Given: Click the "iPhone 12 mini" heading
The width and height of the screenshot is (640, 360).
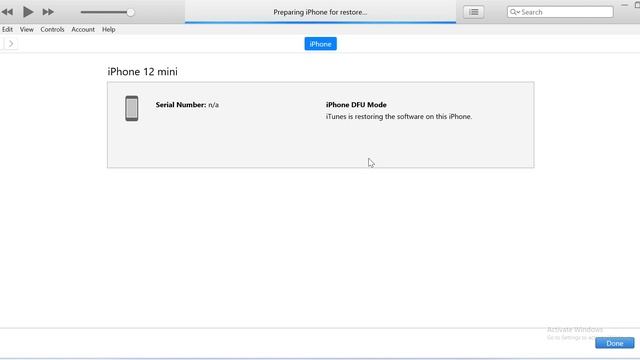Looking at the screenshot, I should click(142, 72).
